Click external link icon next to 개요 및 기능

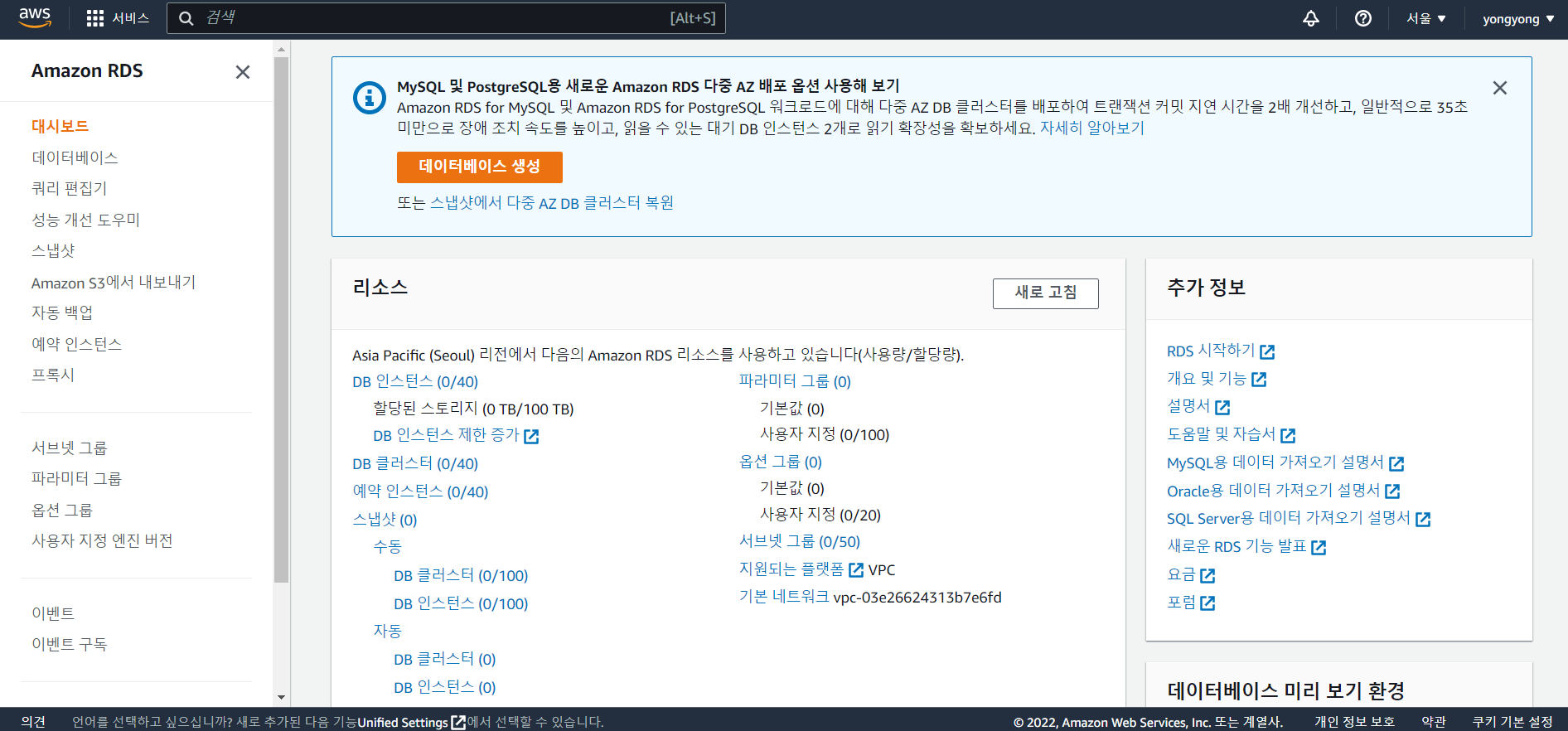click(x=1259, y=380)
